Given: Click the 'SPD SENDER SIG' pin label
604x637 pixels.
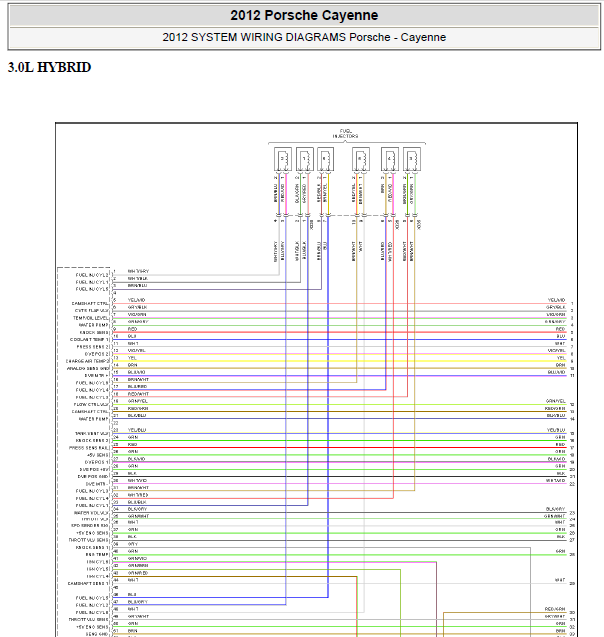Looking at the screenshot, I should pos(90,526).
